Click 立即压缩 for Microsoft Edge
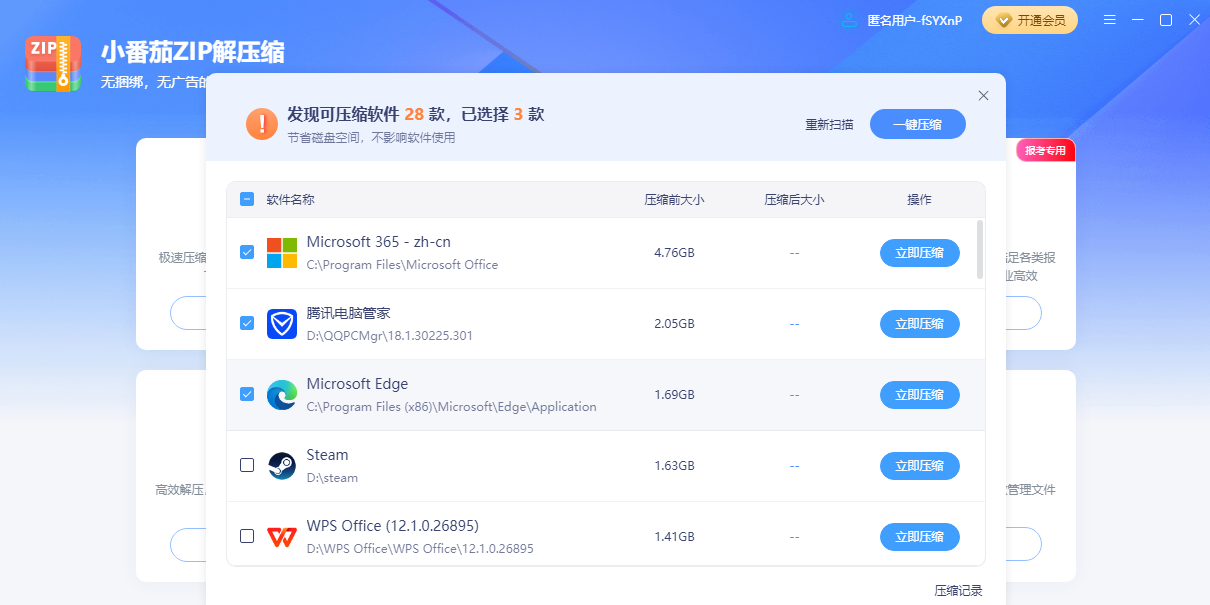 [x=920, y=395]
